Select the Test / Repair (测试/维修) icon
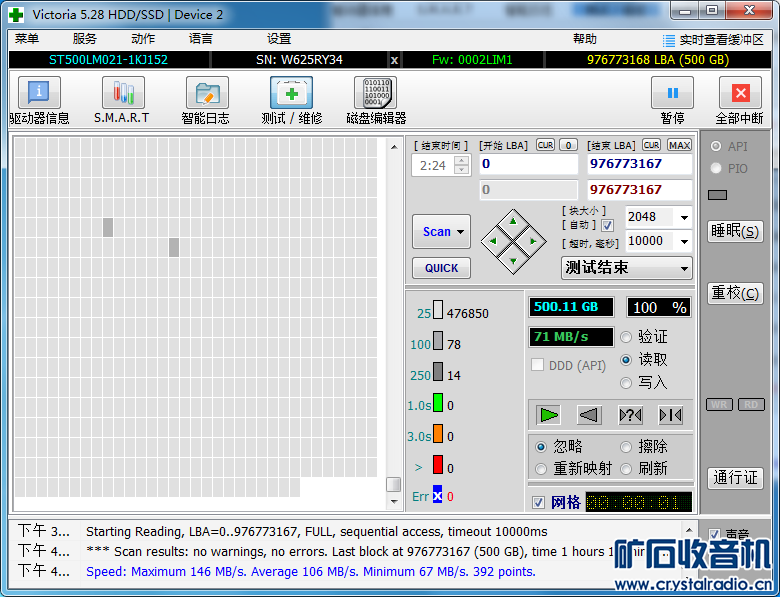 [292, 93]
